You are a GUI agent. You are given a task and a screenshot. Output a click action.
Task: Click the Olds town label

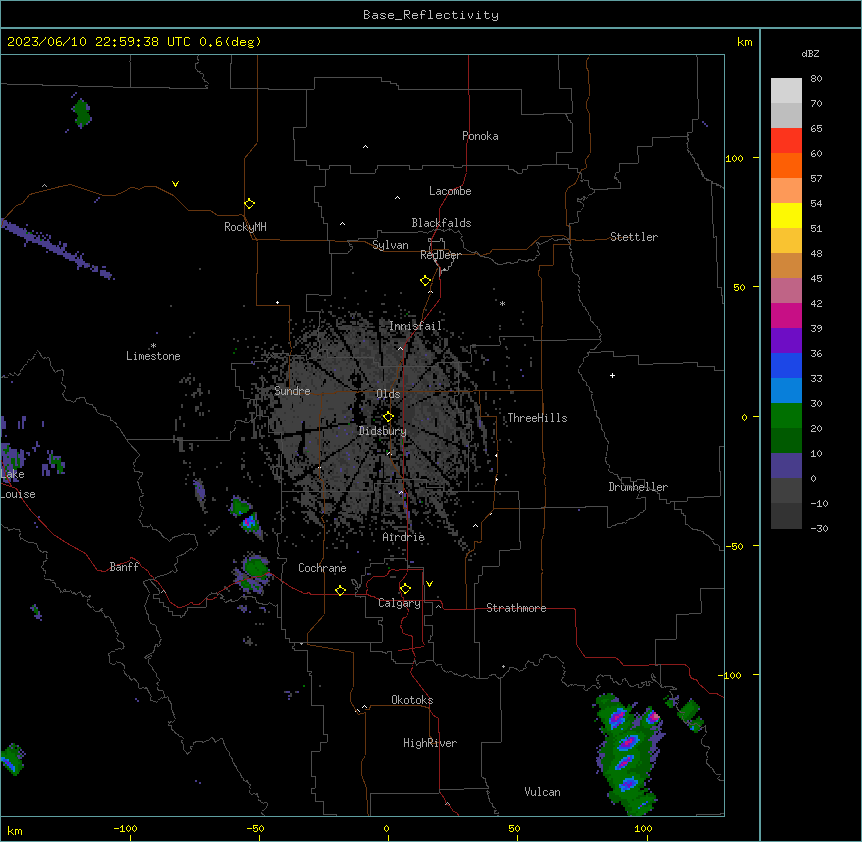388,394
